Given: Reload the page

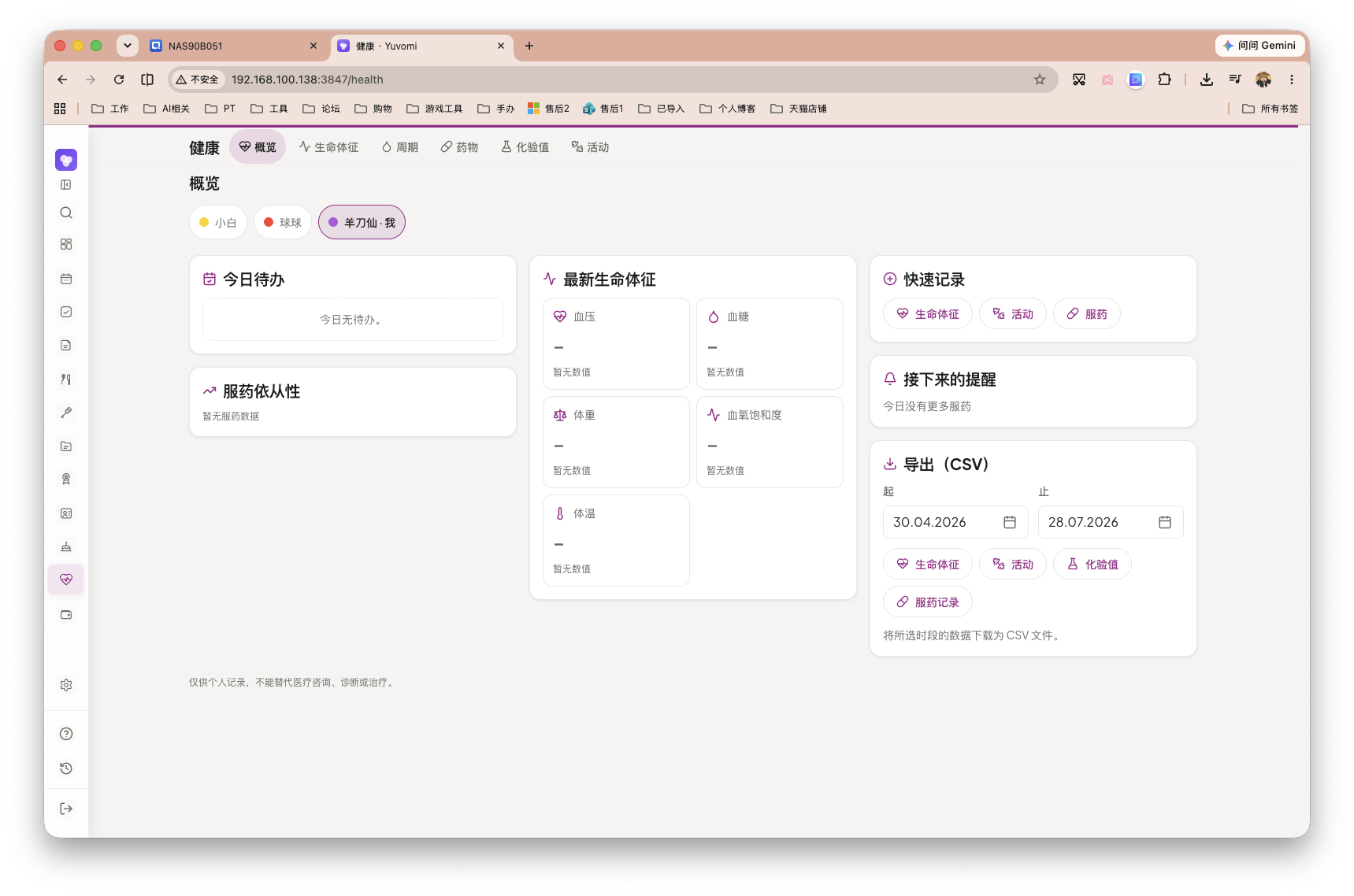Looking at the screenshot, I should click(x=119, y=80).
